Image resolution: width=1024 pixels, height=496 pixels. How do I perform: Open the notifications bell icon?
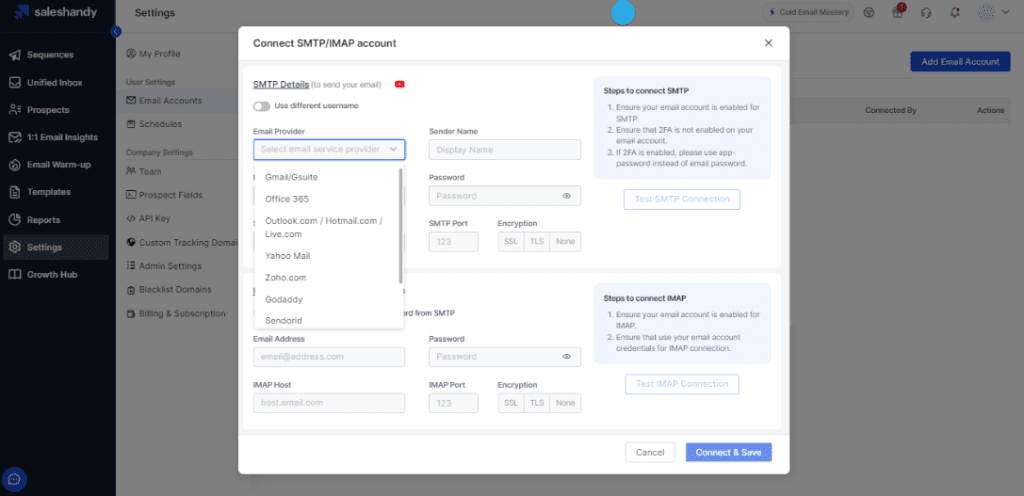[955, 12]
